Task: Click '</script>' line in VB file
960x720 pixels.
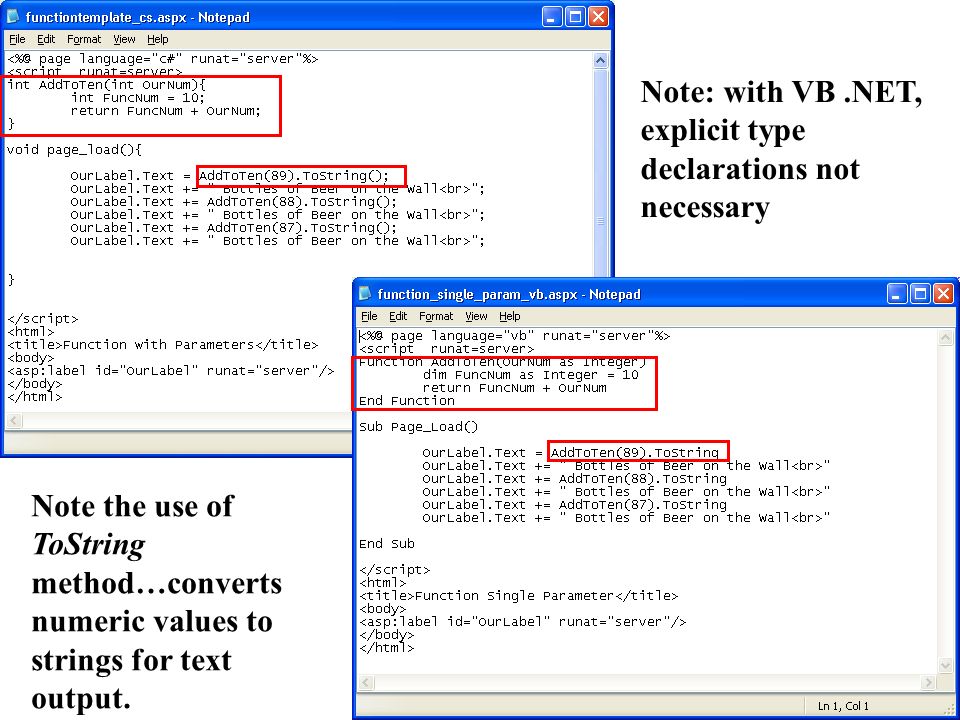Action: pos(394,569)
